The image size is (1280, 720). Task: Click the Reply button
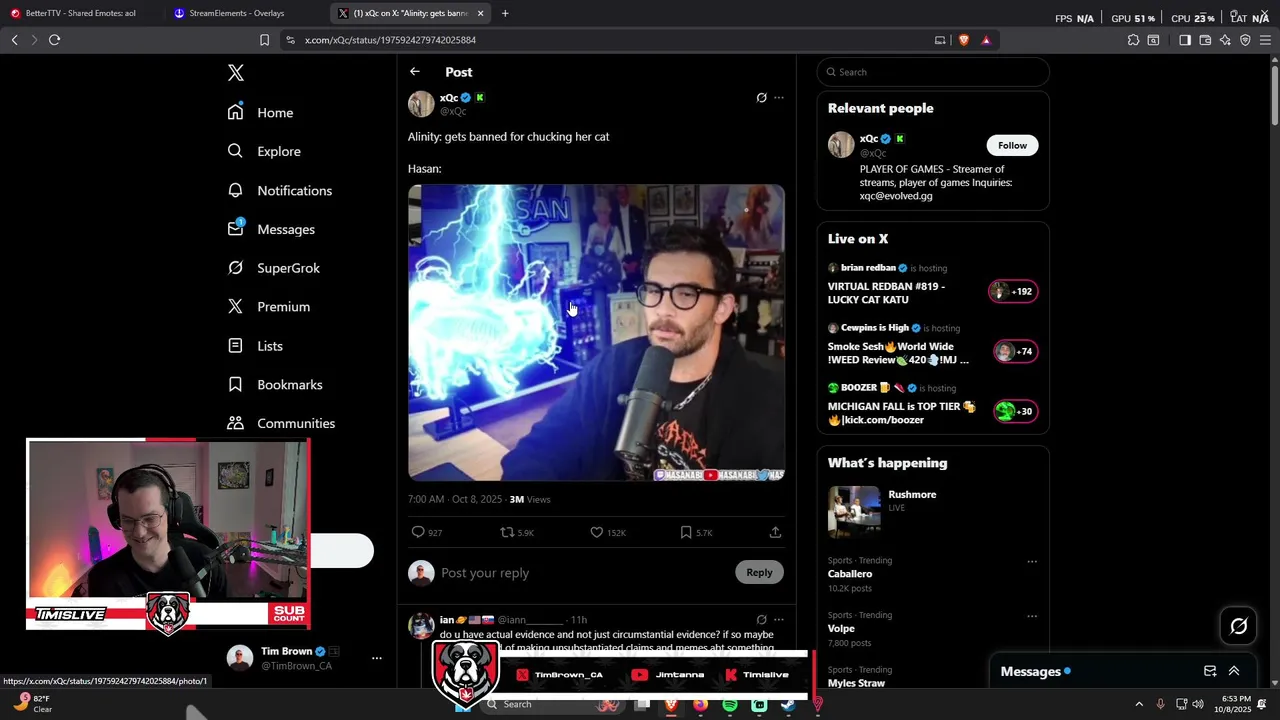(x=759, y=572)
